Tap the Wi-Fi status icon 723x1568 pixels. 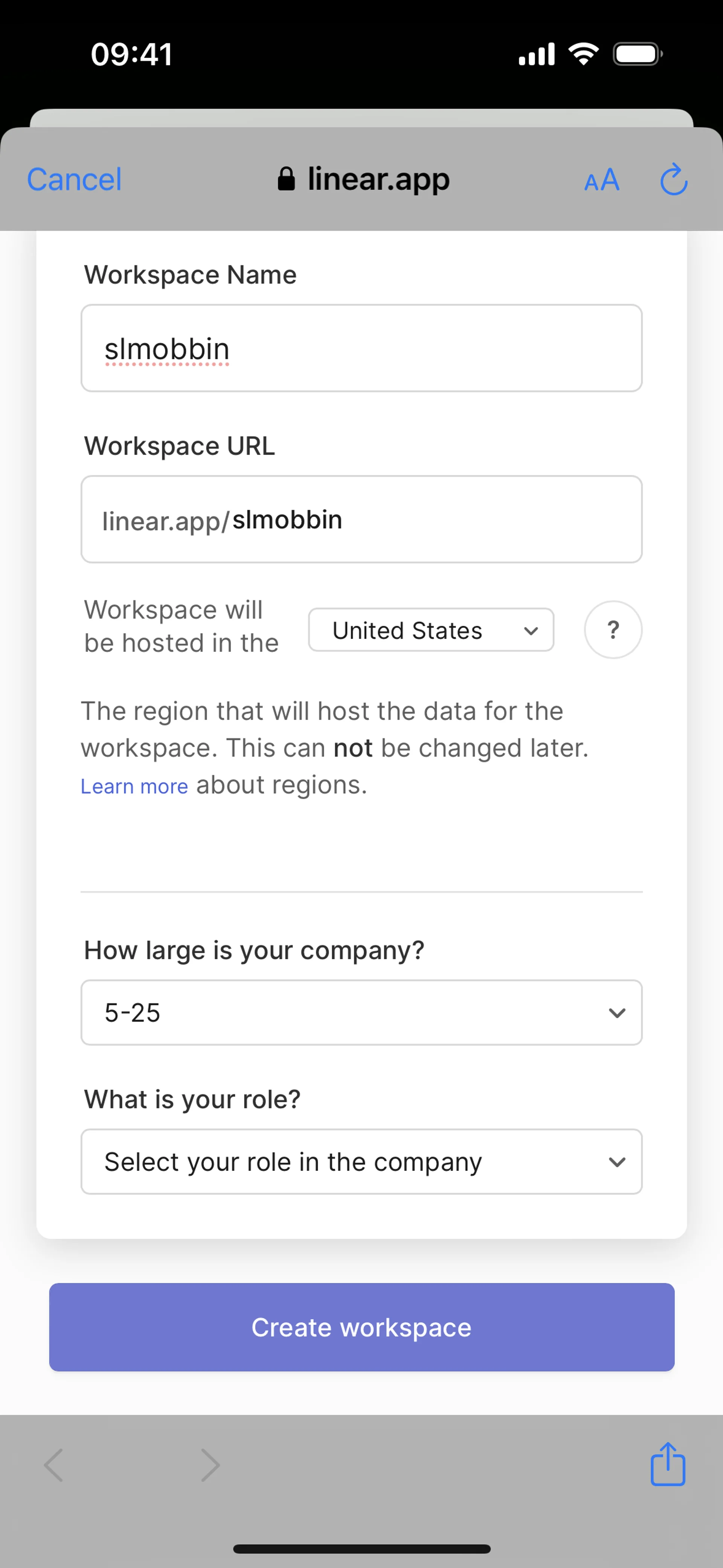(583, 54)
